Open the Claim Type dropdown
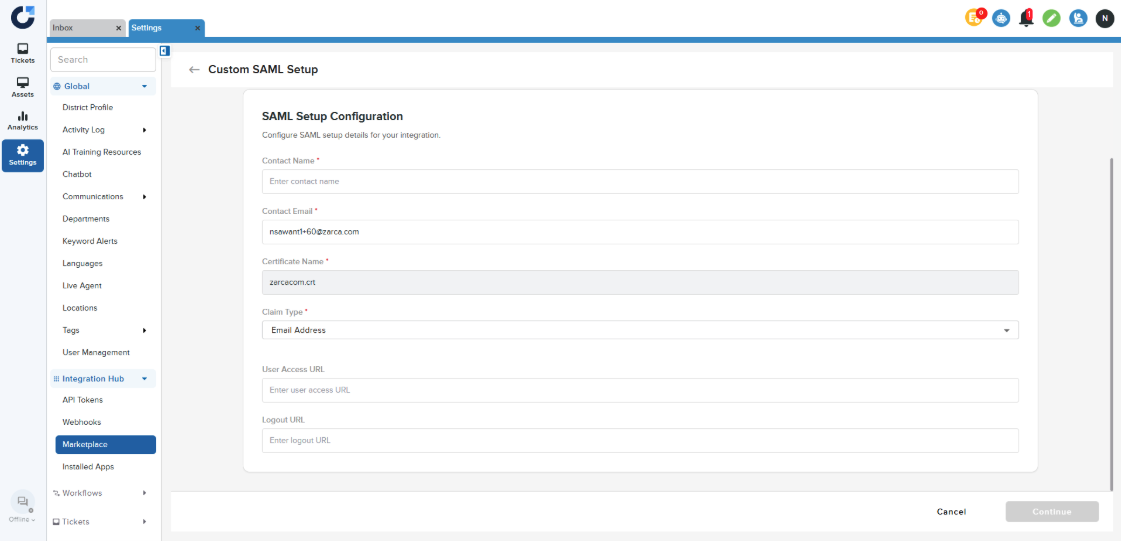This screenshot has width=1121, height=541. tap(640, 330)
